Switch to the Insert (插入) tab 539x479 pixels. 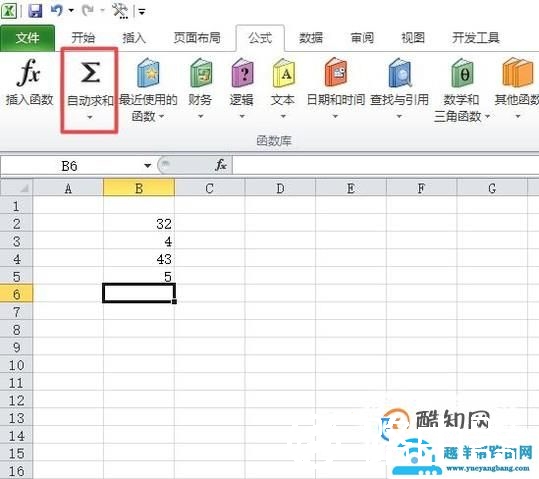coord(134,37)
